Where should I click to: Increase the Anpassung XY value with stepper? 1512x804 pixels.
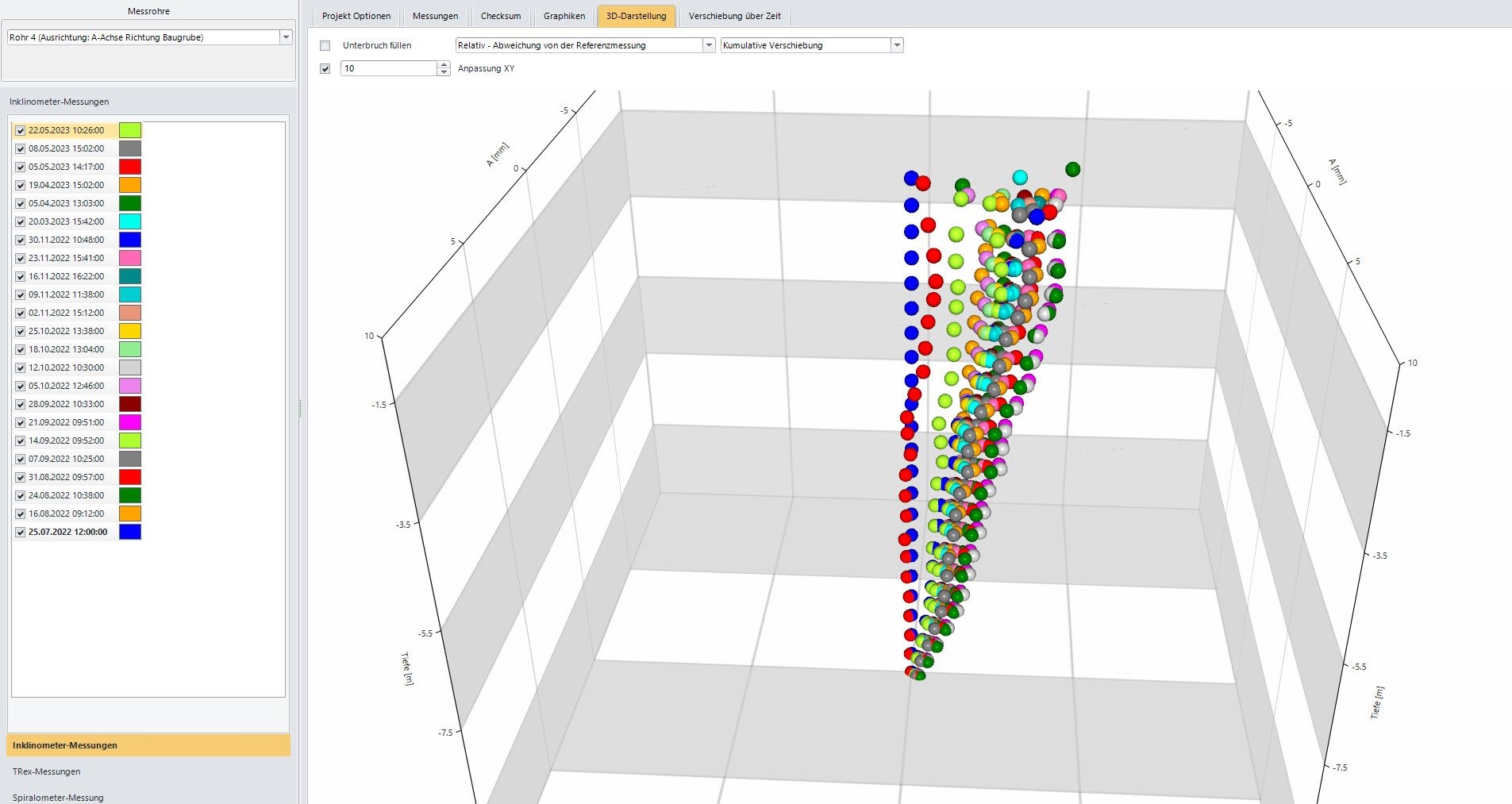coord(444,65)
